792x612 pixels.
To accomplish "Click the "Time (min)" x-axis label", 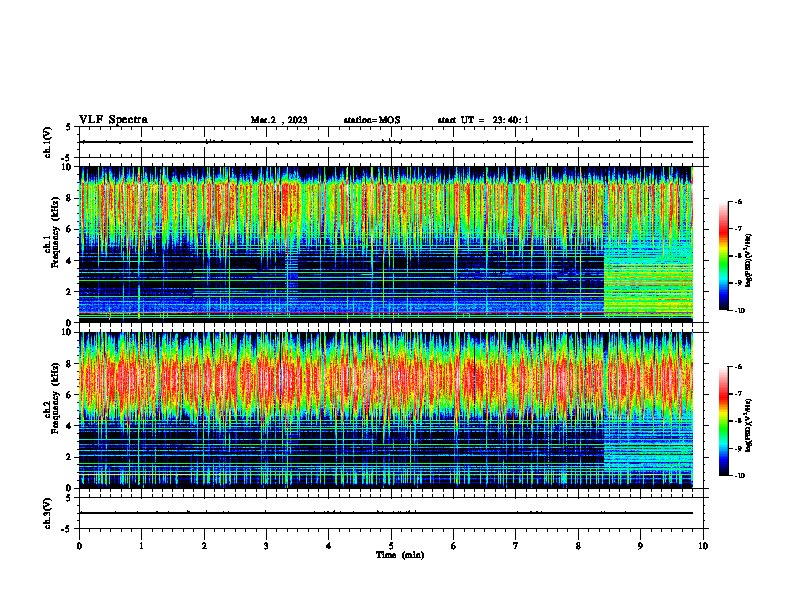I will pyautogui.click(x=400, y=555).
